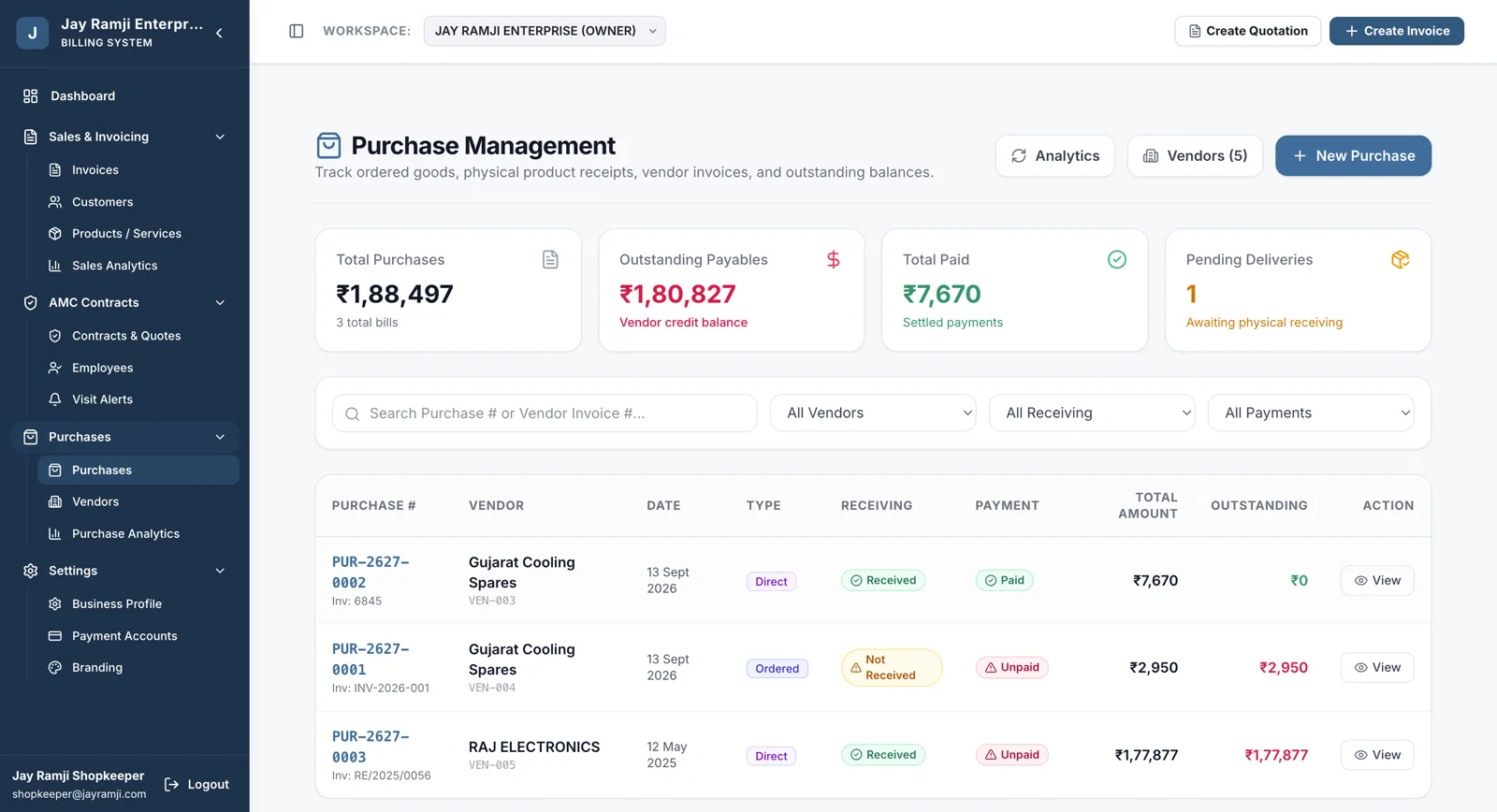1497x812 pixels.
Task: Go to Invoices in sidebar
Action: (x=138, y=170)
